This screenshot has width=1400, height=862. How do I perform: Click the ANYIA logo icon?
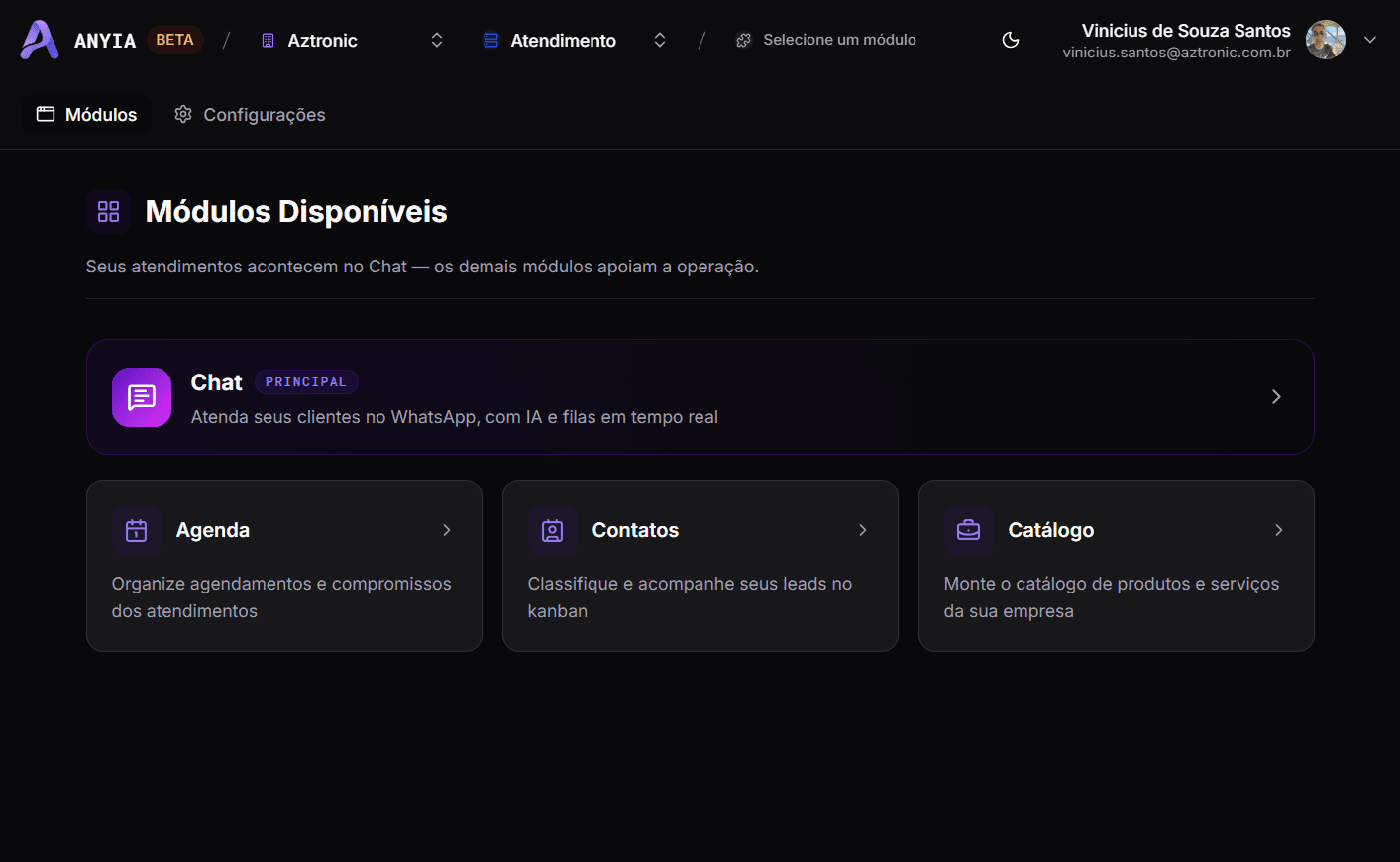point(40,40)
